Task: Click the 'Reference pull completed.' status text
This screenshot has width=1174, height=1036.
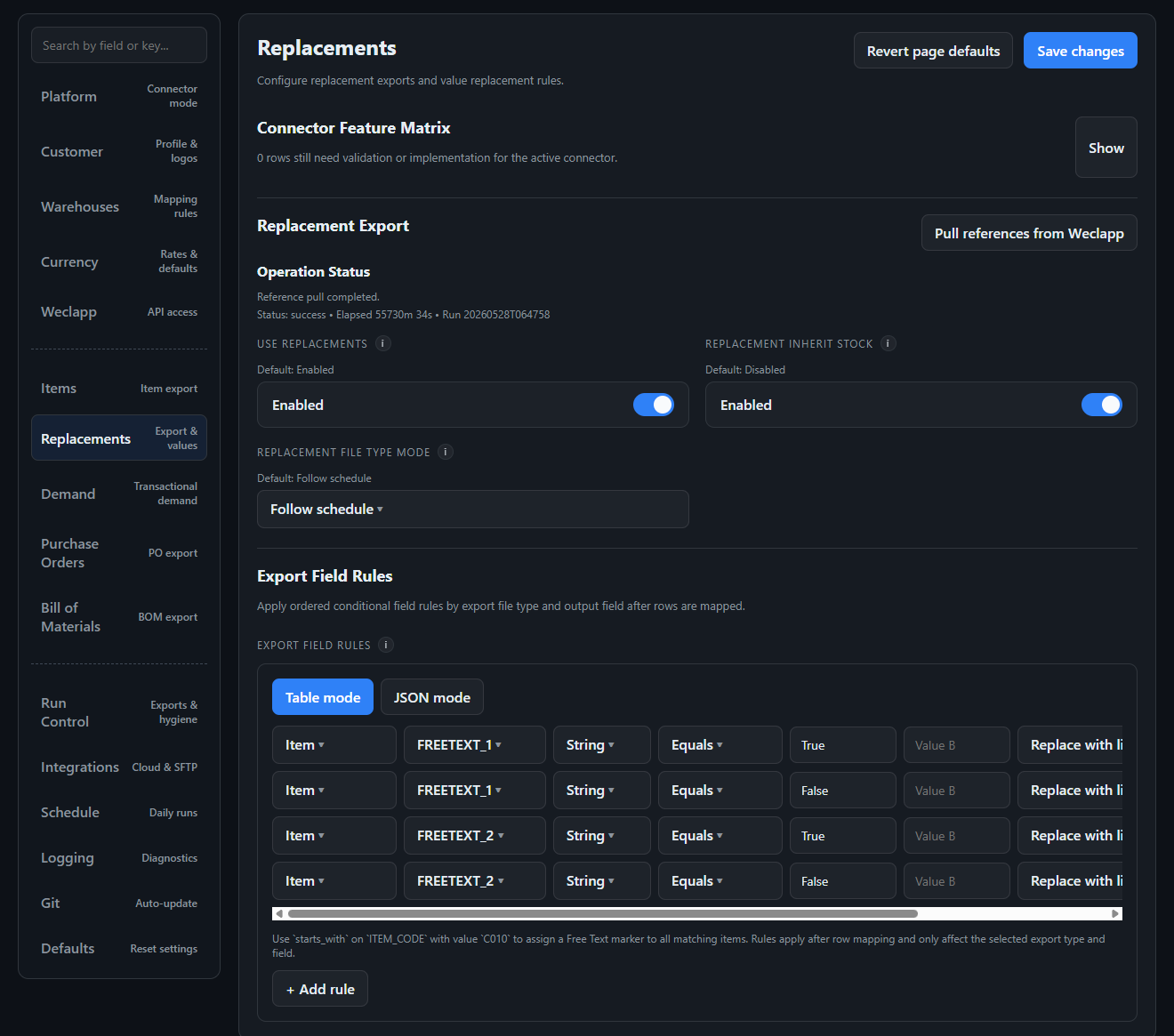Action: pyautogui.click(x=318, y=297)
